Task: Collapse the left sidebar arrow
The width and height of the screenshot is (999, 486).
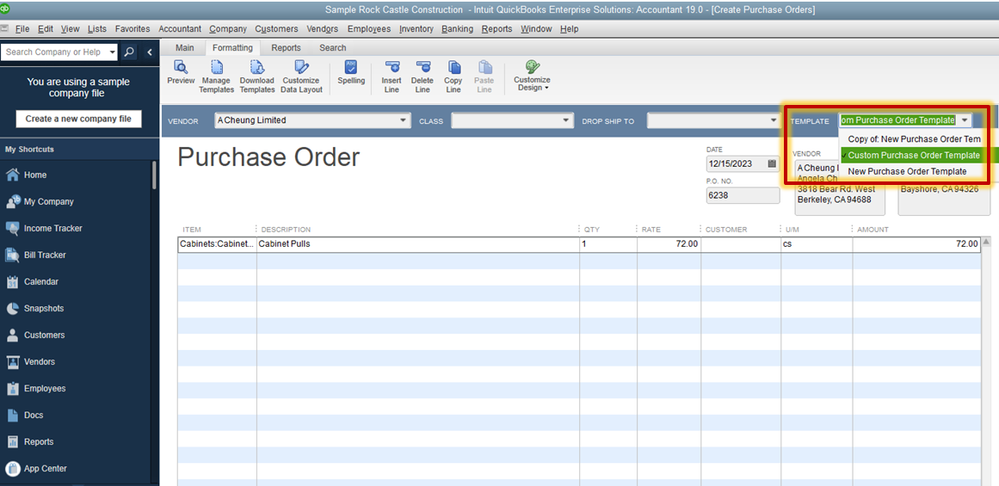Action: tap(149, 52)
